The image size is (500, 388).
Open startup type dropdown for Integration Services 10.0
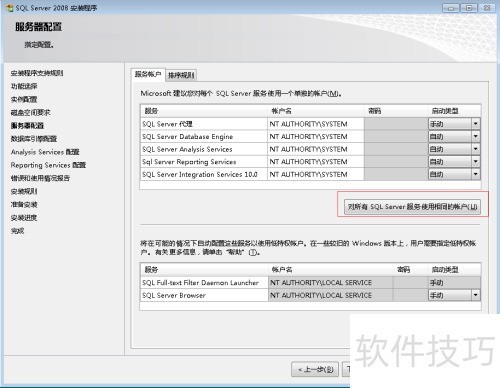[475, 174]
